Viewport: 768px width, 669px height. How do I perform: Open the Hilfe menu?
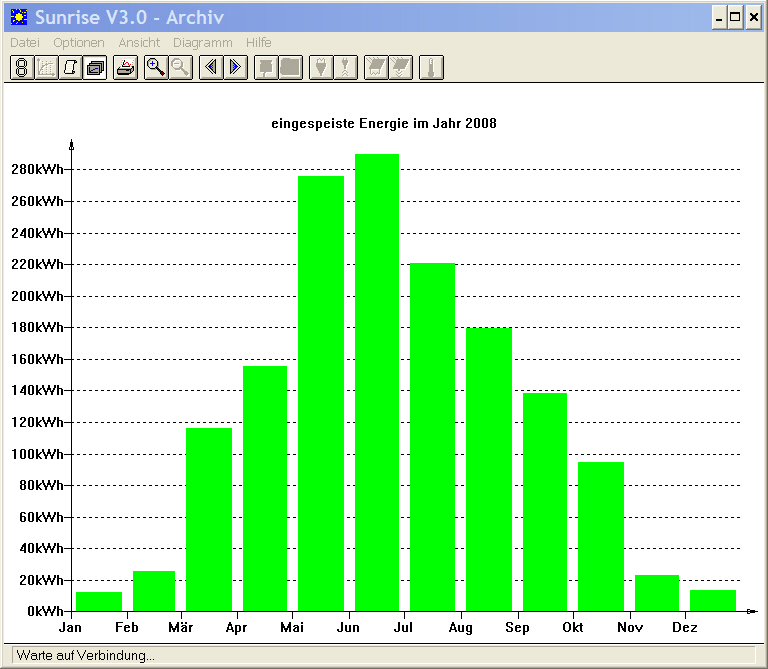pyautogui.click(x=259, y=43)
